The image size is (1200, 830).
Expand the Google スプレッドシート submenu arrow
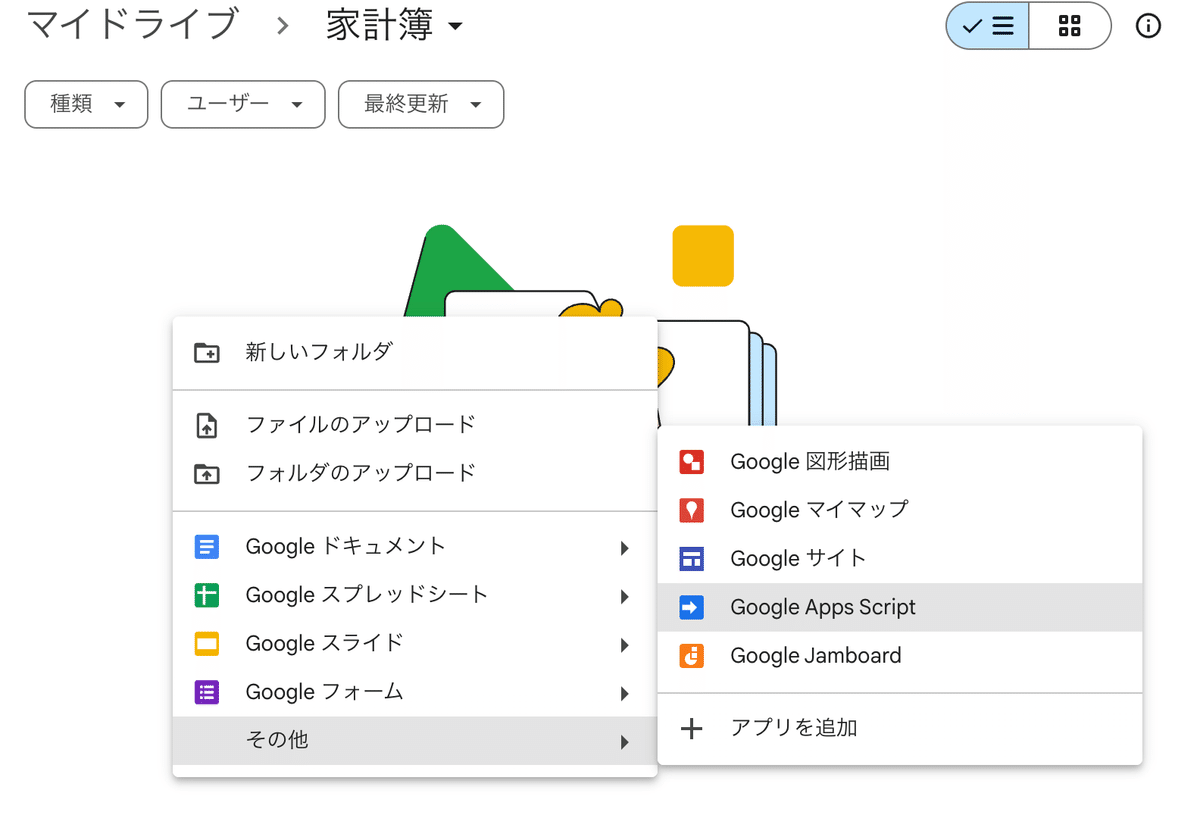pos(624,597)
